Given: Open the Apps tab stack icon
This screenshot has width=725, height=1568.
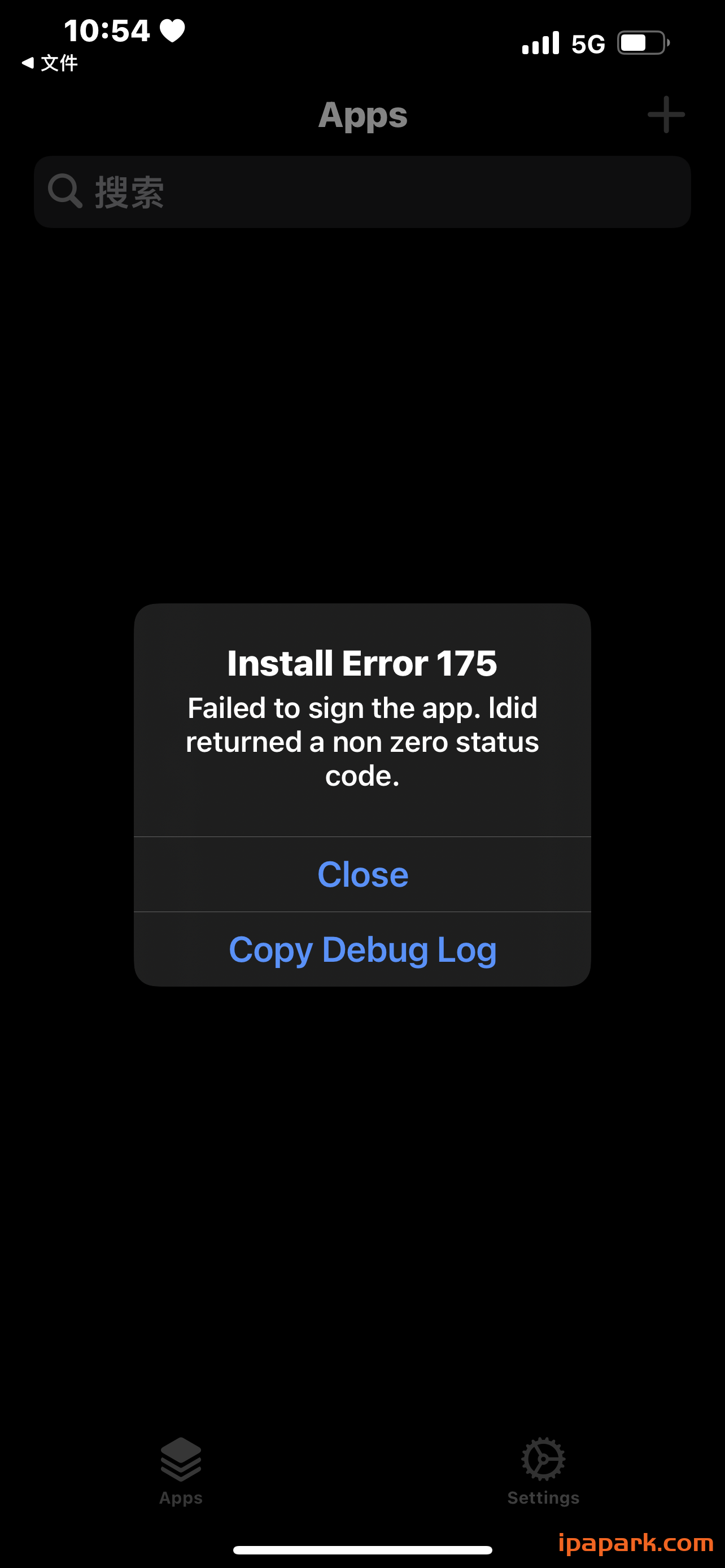Looking at the screenshot, I should pos(181,1459).
